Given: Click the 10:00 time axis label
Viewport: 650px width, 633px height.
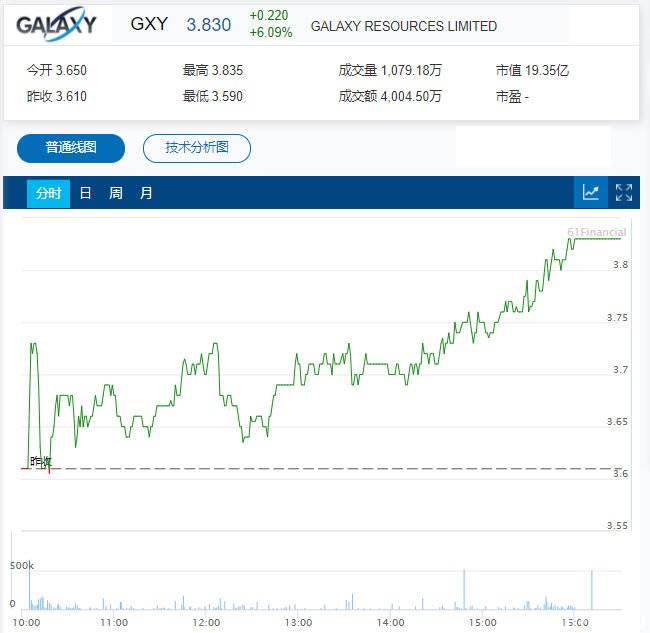Looking at the screenshot, I should pos(27,623).
